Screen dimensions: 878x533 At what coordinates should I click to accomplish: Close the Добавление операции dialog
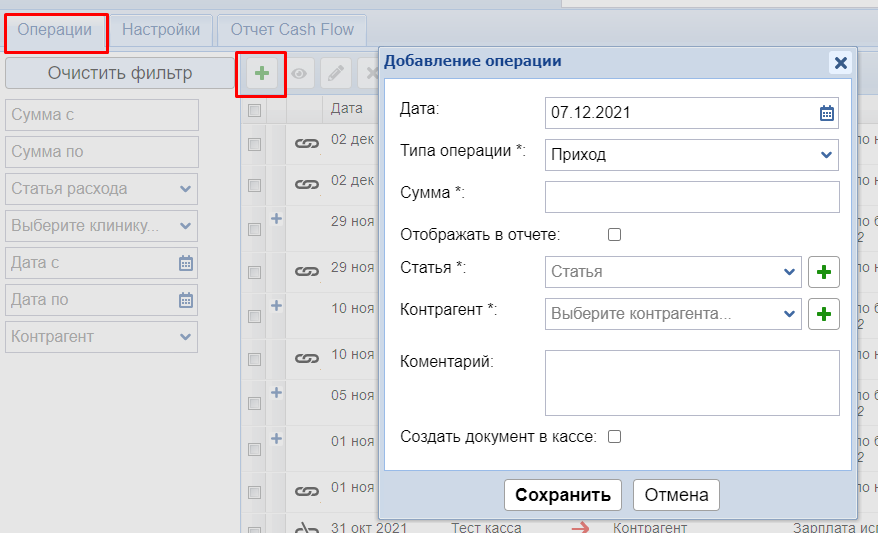840,62
